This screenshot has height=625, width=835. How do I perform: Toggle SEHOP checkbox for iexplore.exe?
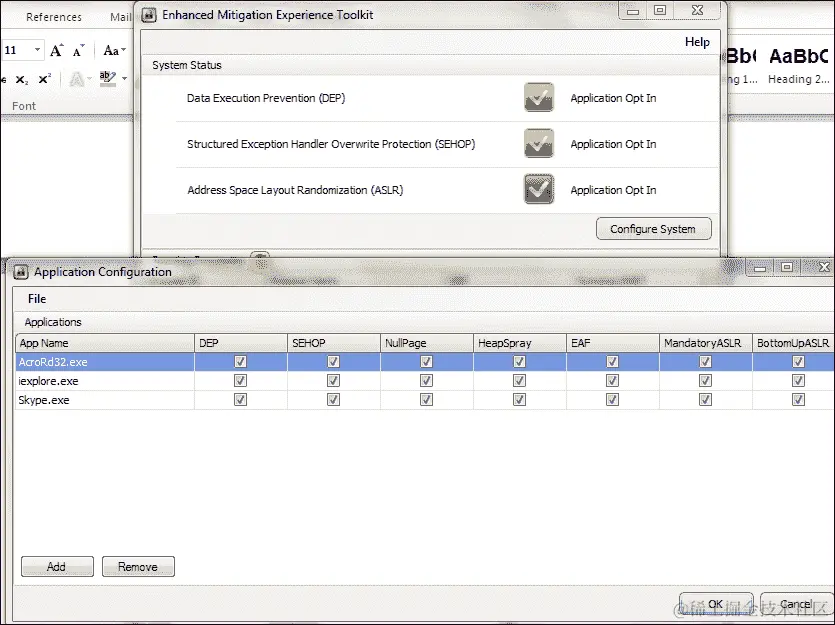[333, 381]
